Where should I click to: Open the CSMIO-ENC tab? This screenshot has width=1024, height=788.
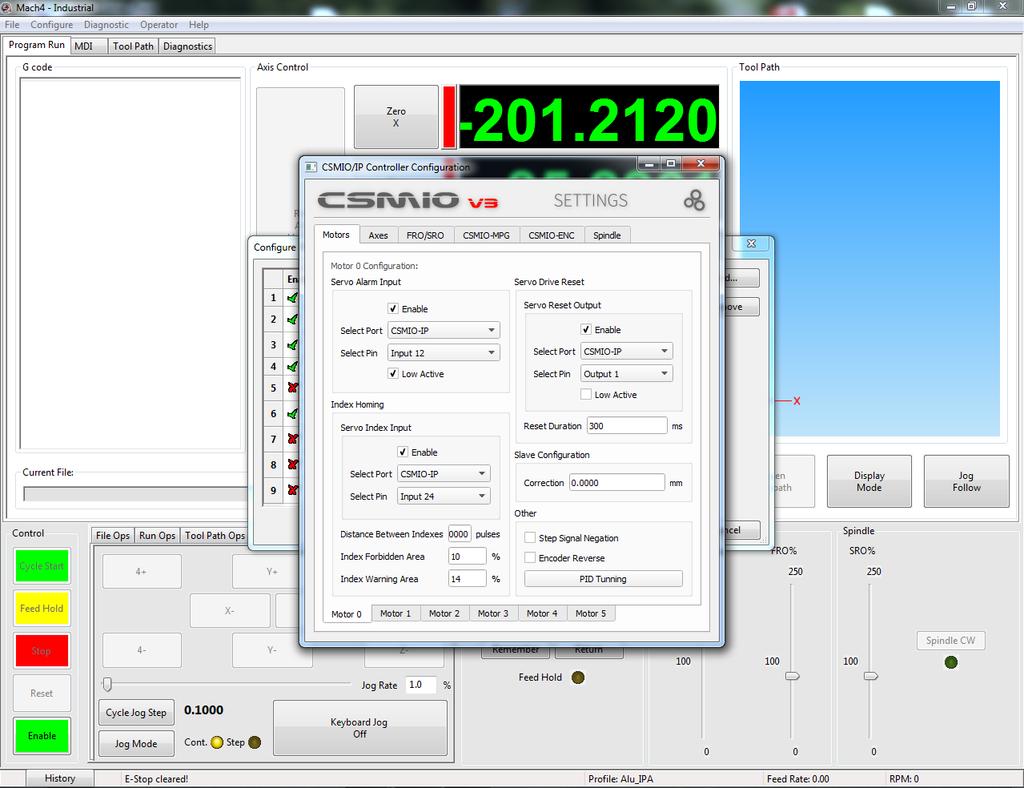(551, 235)
